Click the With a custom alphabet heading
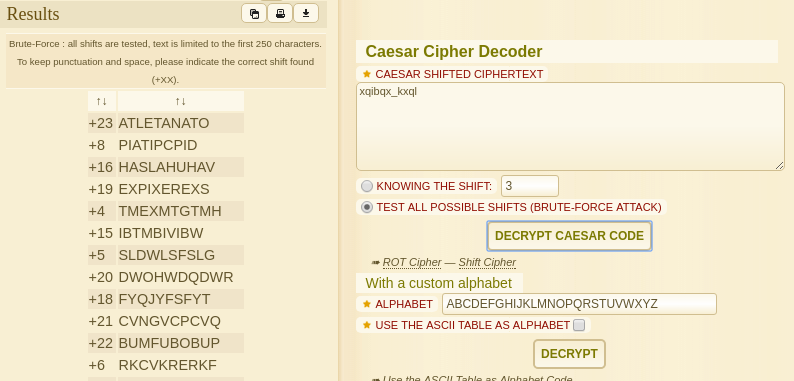Screen dimensions: 794x381 [x=439, y=283]
